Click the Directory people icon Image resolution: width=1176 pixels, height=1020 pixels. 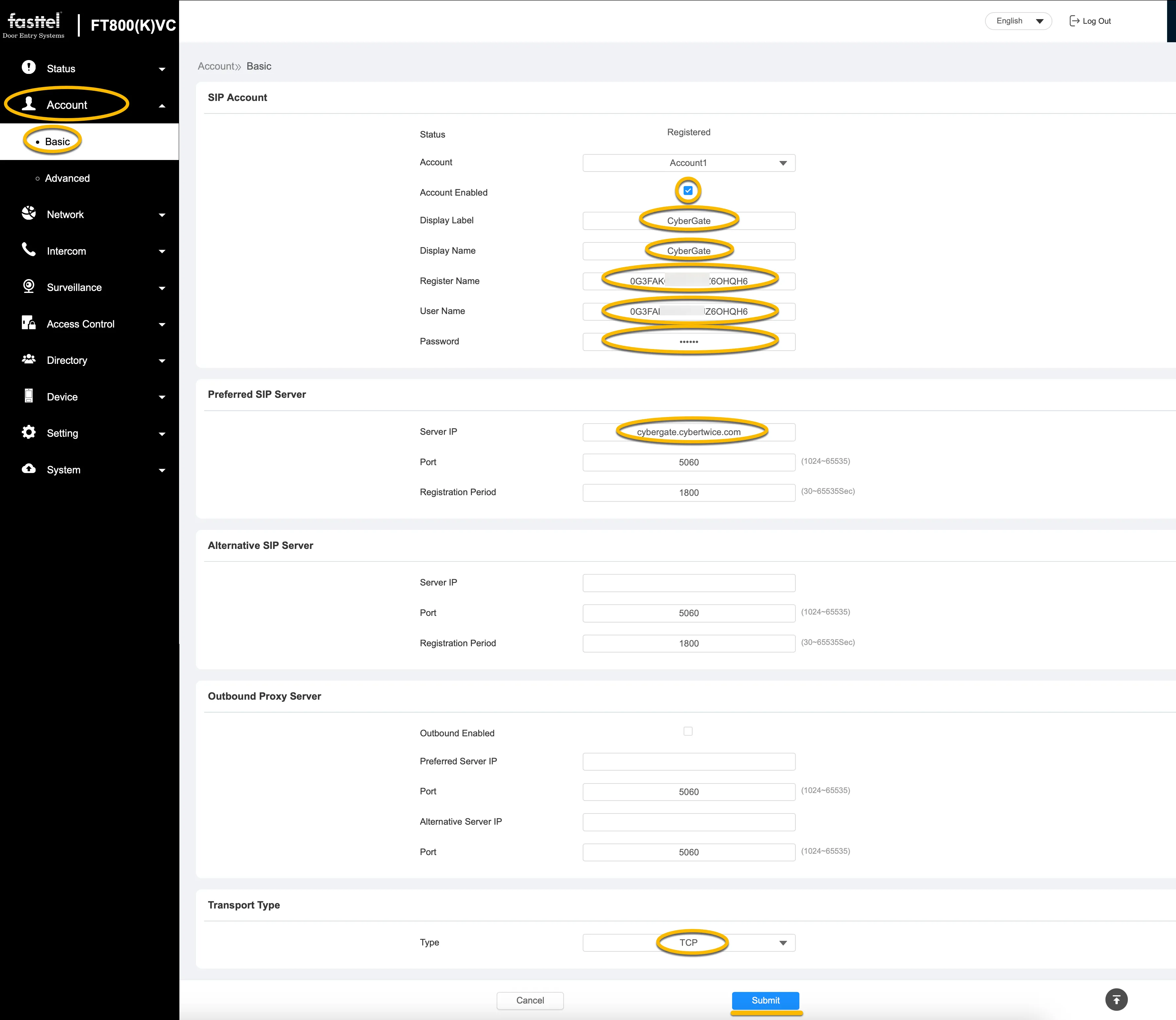point(28,359)
